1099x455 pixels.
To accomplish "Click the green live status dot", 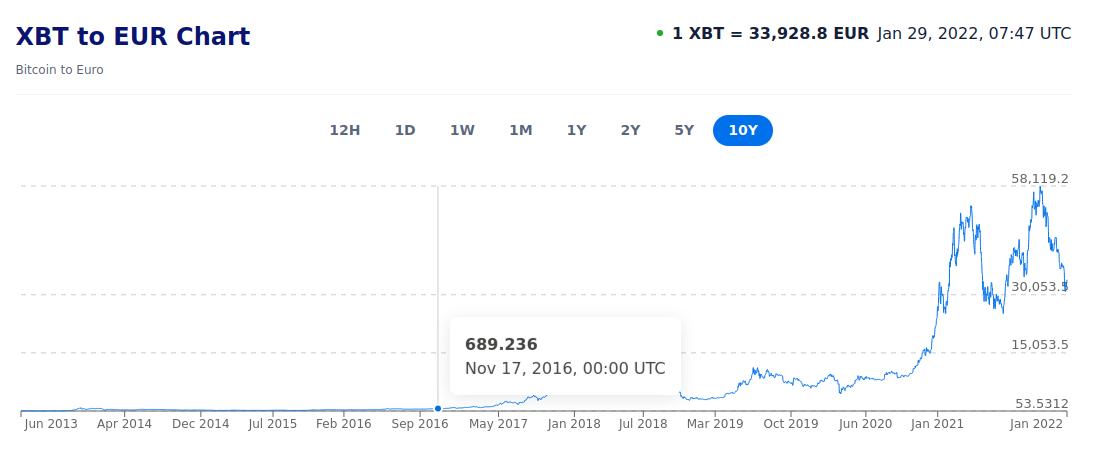I will [x=660, y=33].
